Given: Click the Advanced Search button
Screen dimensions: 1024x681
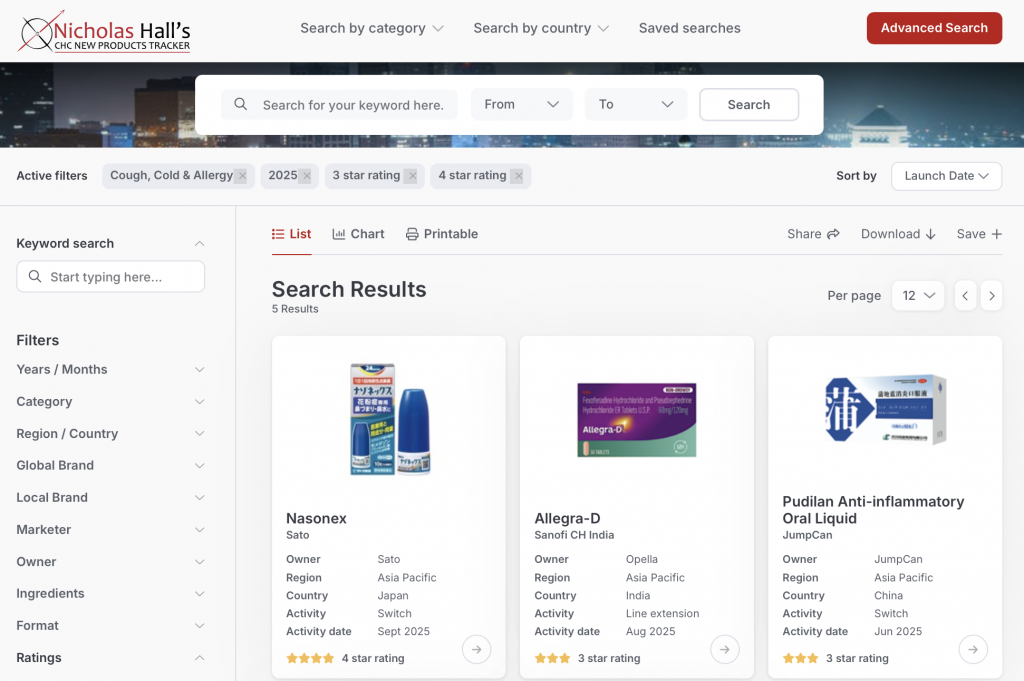Looking at the screenshot, I should coord(934,28).
